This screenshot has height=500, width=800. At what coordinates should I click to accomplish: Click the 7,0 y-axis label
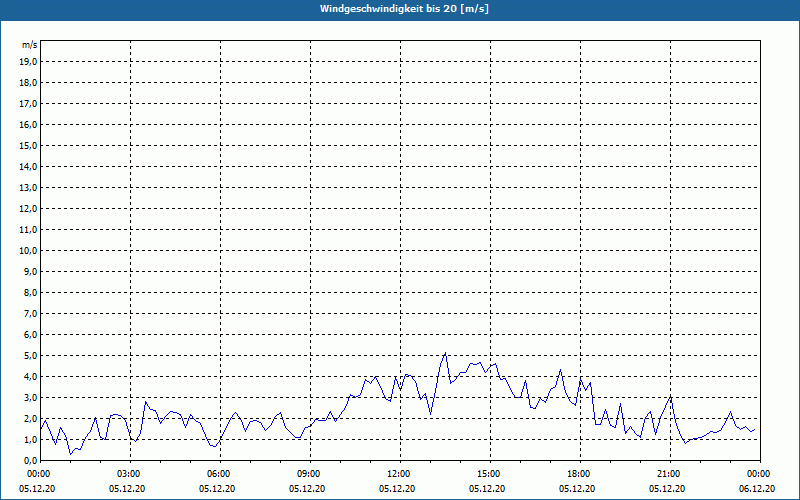point(30,313)
